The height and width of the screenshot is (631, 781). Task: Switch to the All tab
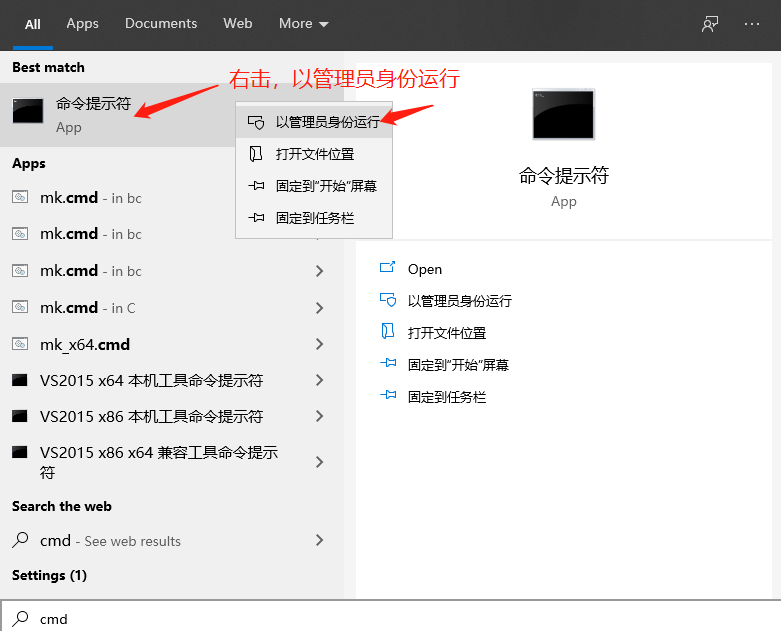point(33,24)
